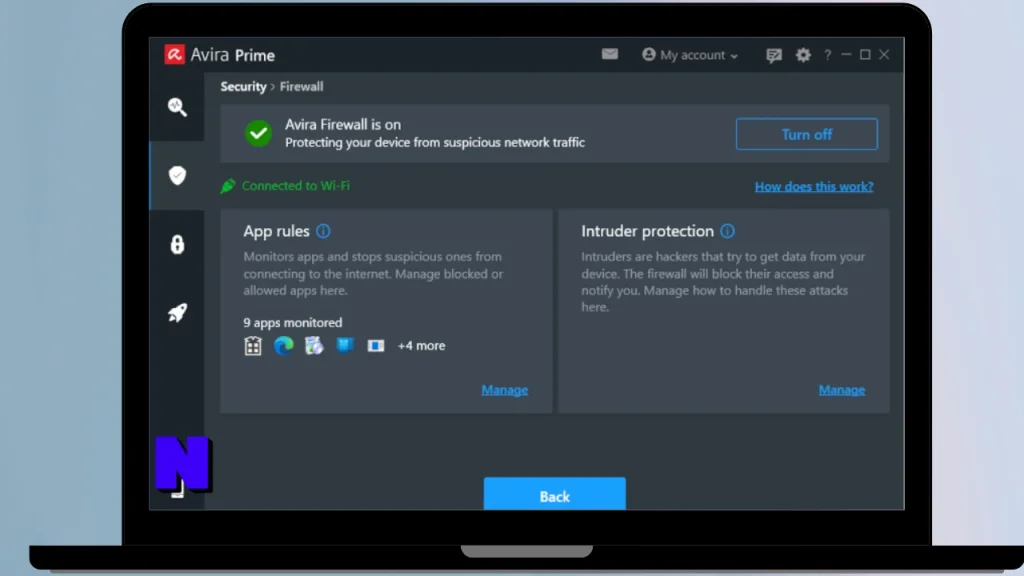Turn off the Avira Firewall
The image size is (1024, 576).
807,134
